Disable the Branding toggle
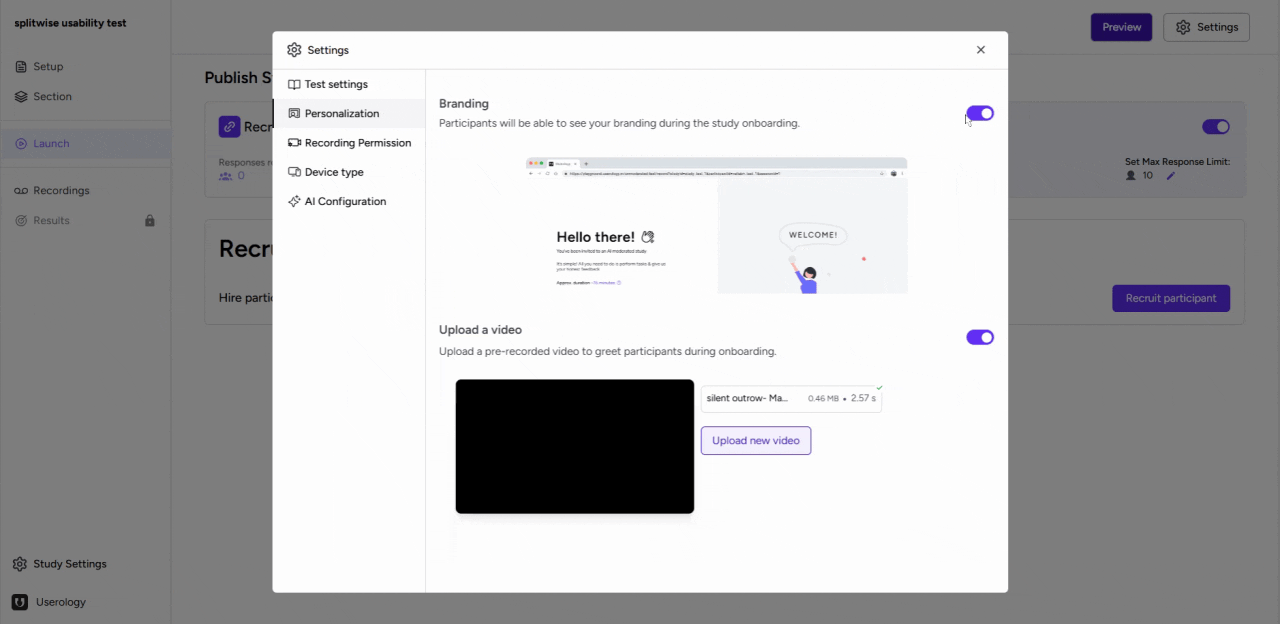Viewport: 1280px width, 624px height. coord(980,113)
